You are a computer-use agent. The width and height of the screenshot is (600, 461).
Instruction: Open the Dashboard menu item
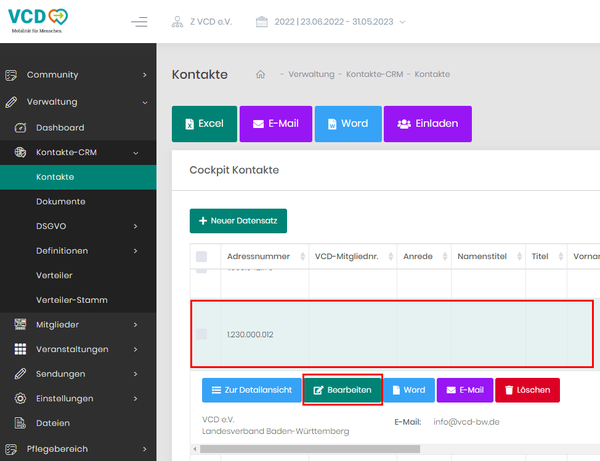[78, 128]
